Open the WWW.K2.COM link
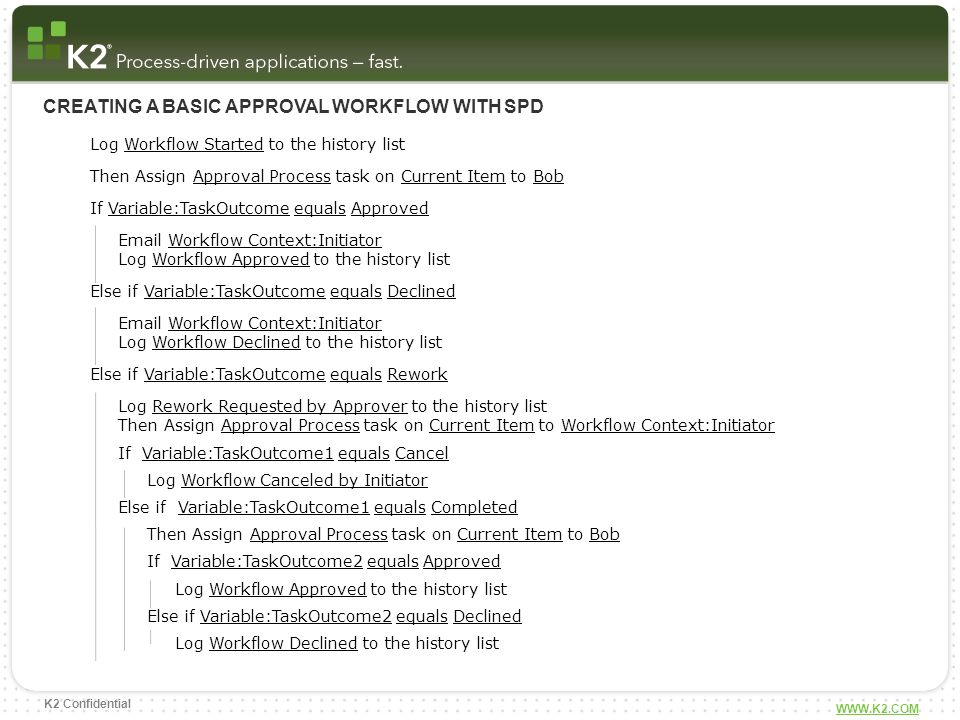960x720 pixels. point(877,708)
